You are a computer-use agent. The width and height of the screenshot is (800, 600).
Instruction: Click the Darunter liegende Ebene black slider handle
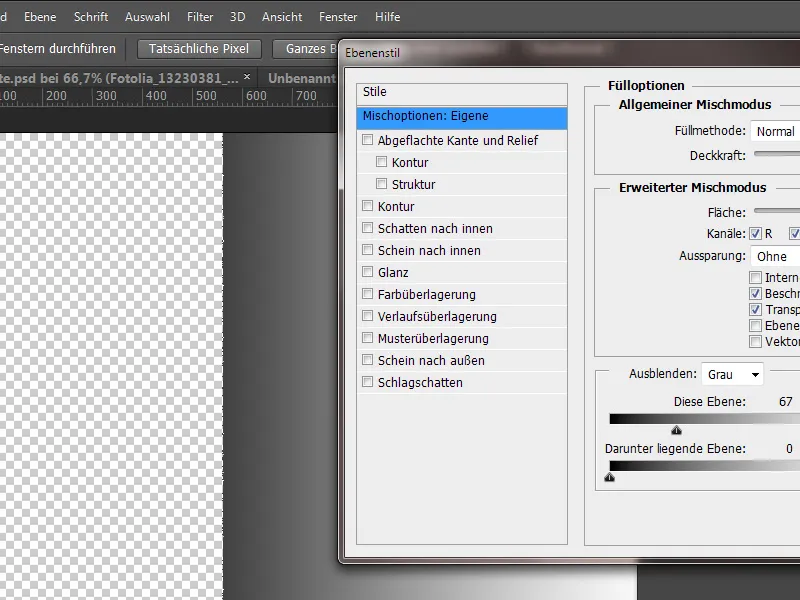coord(609,478)
